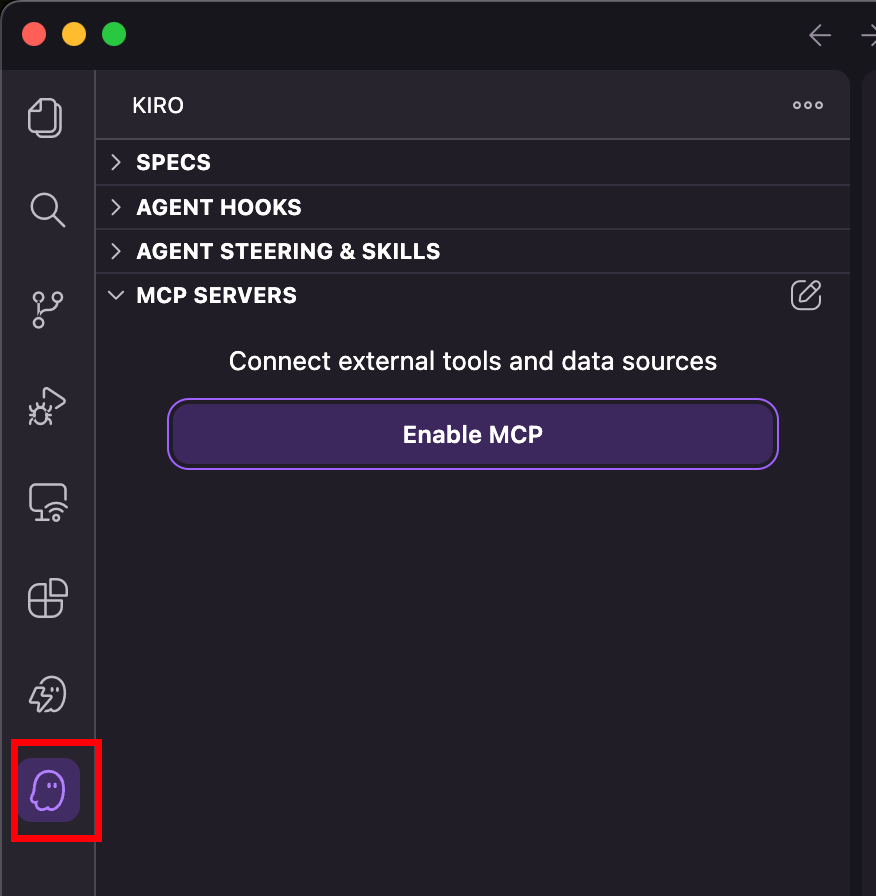Select the purple Kiro ghost icon
The height and width of the screenshot is (896, 876).
click(48, 790)
